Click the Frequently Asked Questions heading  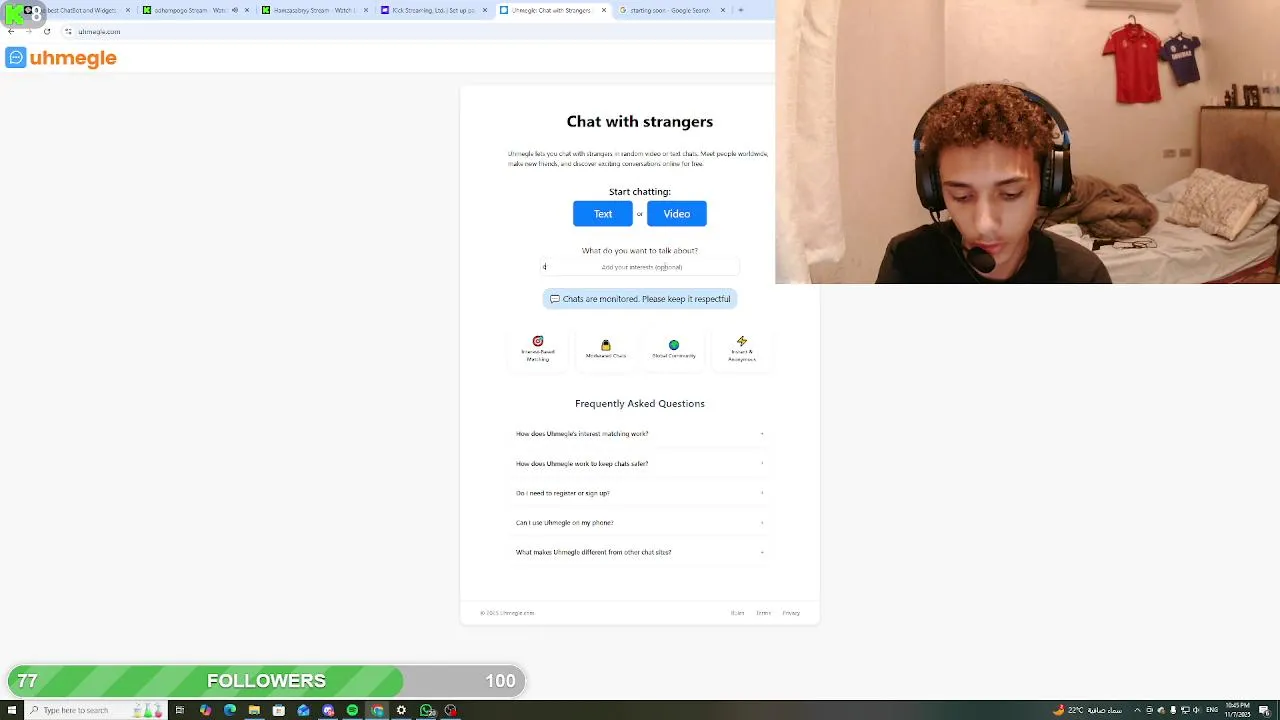click(640, 404)
